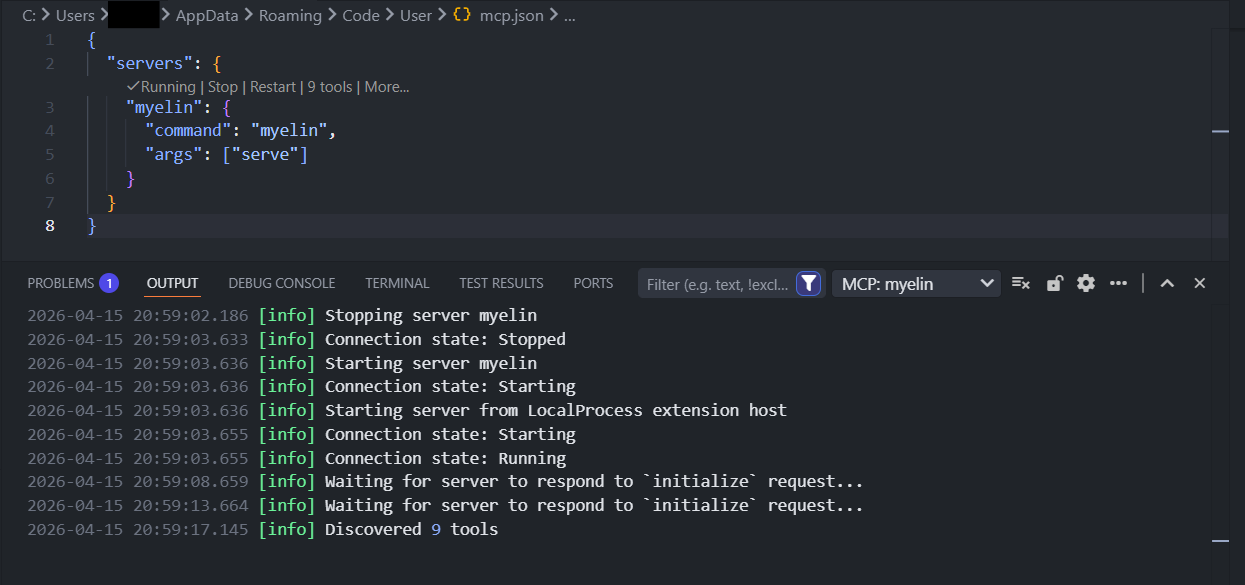Clear the Output log contents

tap(1020, 283)
